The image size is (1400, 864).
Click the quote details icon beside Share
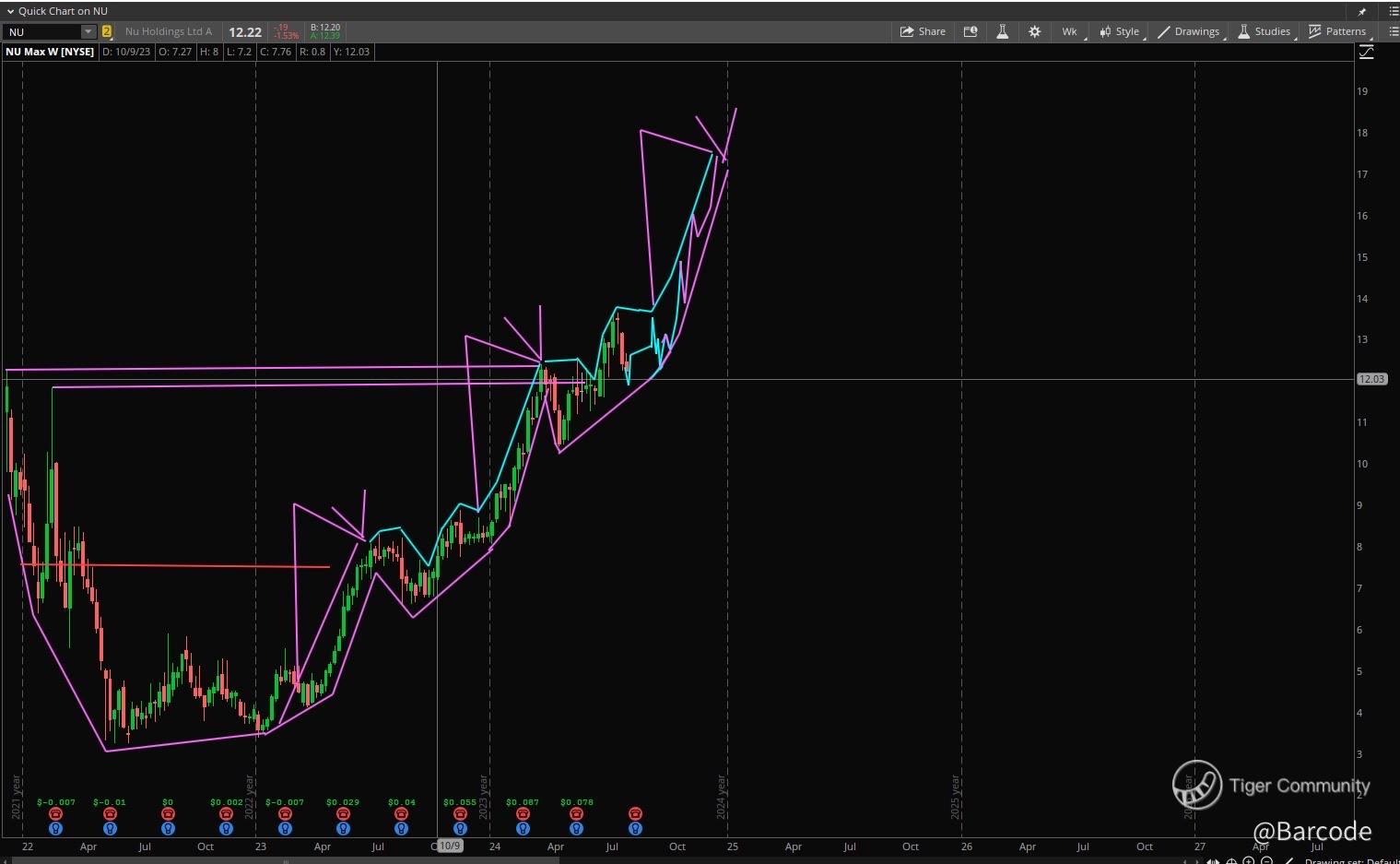(971, 31)
